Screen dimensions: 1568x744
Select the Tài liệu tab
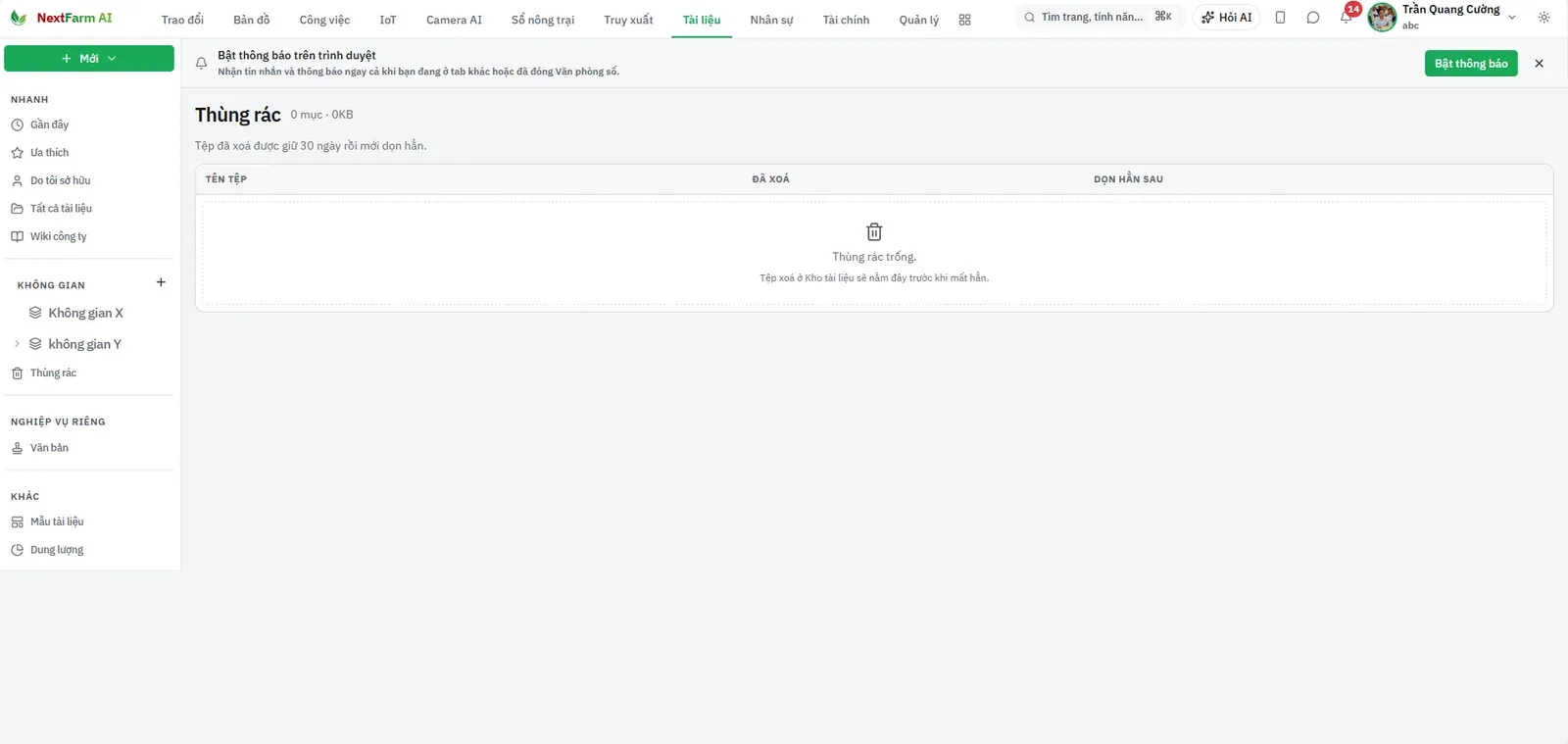click(702, 20)
